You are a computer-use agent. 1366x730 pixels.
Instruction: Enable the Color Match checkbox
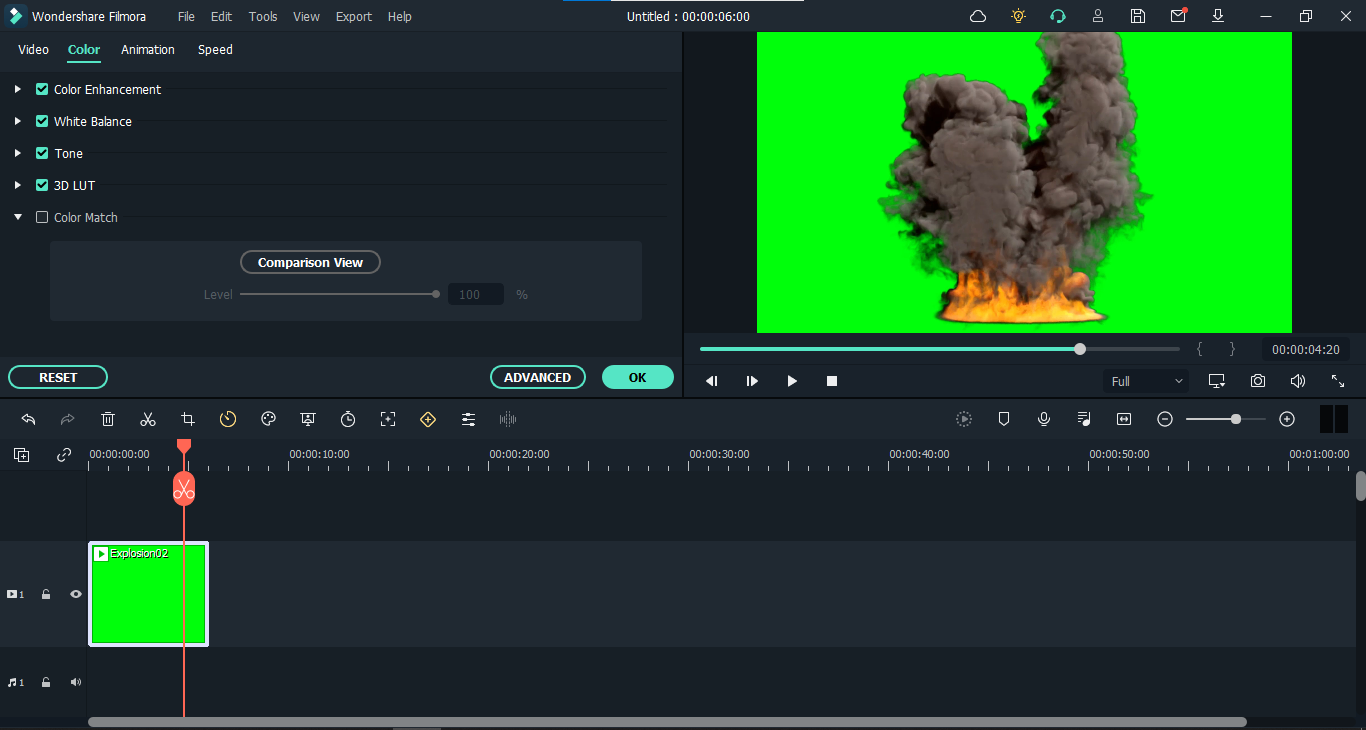(x=42, y=217)
